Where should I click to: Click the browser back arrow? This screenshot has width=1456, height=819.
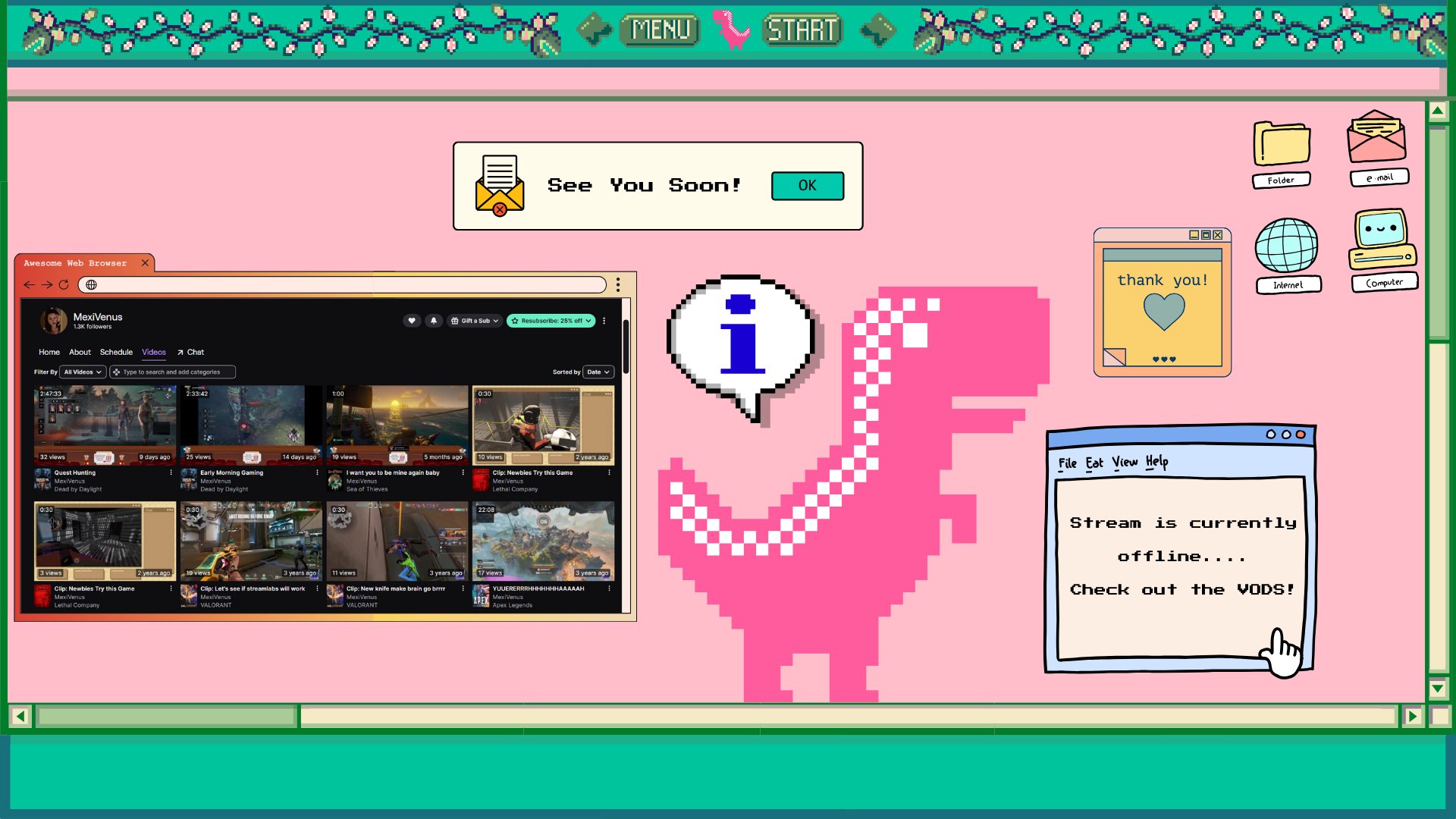(29, 285)
